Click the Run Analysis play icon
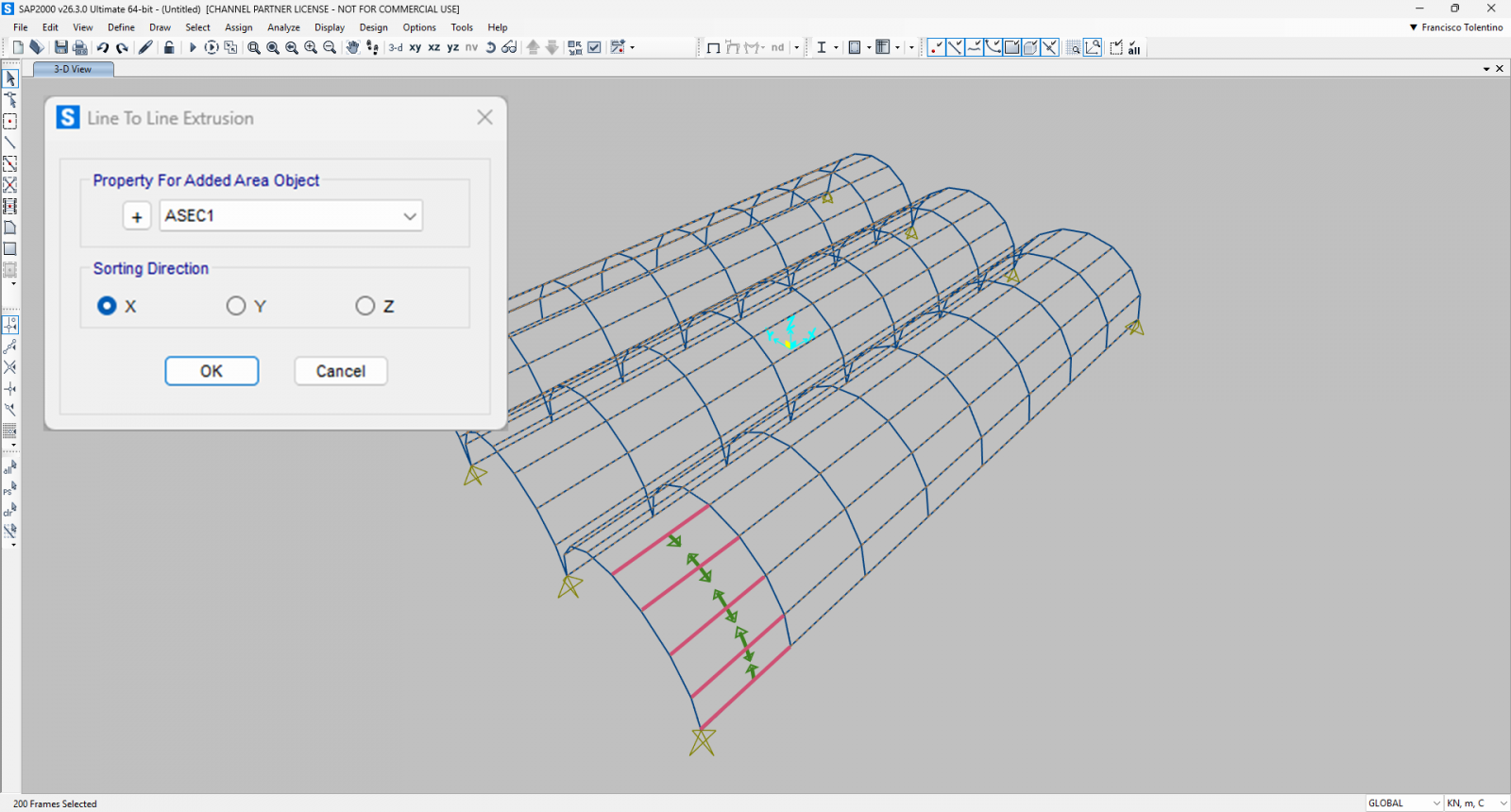The width and height of the screenshot is (1511, 812). (x=193, y=47)
